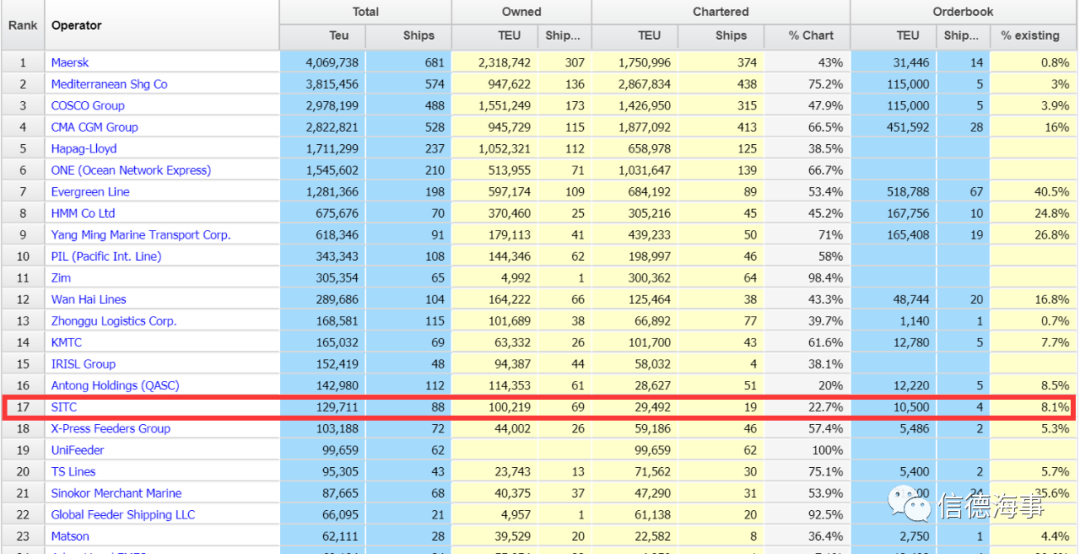Image resolution: width=1080 pixels, height=554 pixels.
Task: Select Antong owned TEU 114,353
Action: (x=508, y=386)
